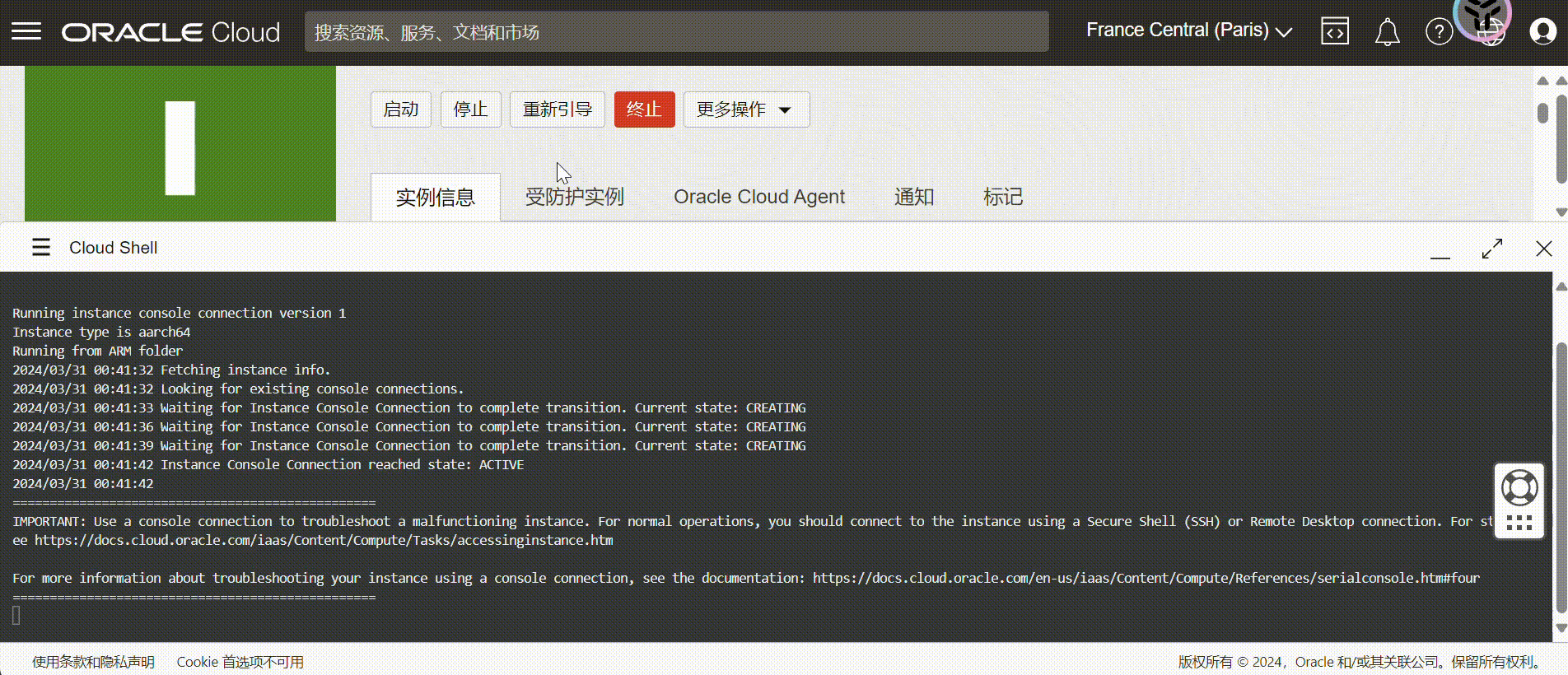This screenshot has width=1568, height=675.
Task: Maximize the Cloud Shell panel
Action: point(1491,249)
